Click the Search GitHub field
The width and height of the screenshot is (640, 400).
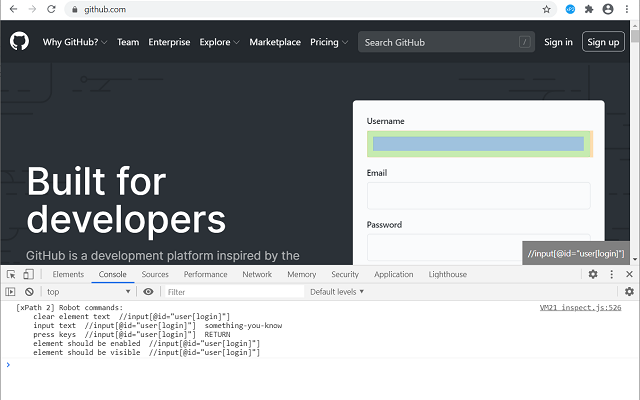point(446,42)
